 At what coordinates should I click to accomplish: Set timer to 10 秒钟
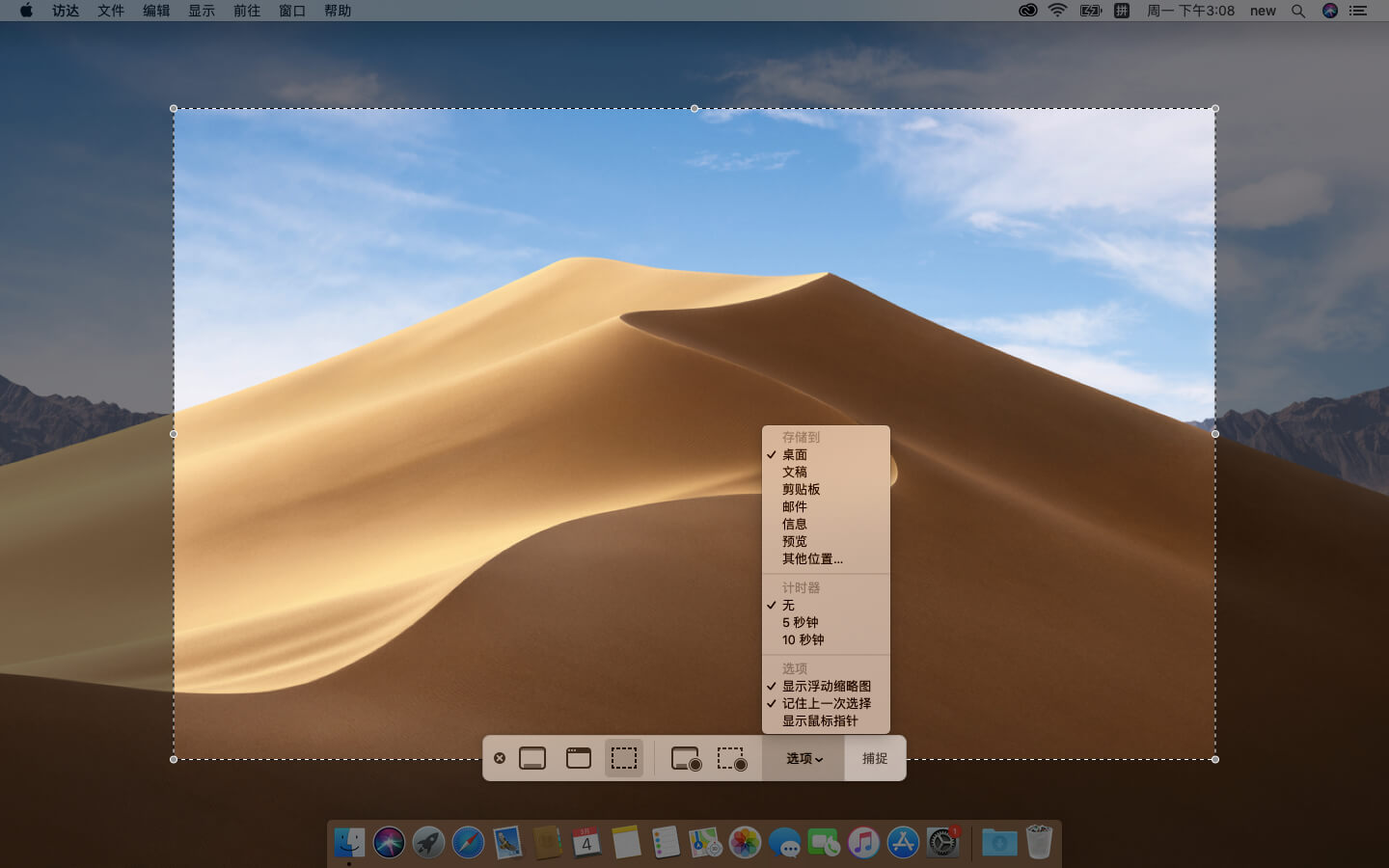pos(826,639)
